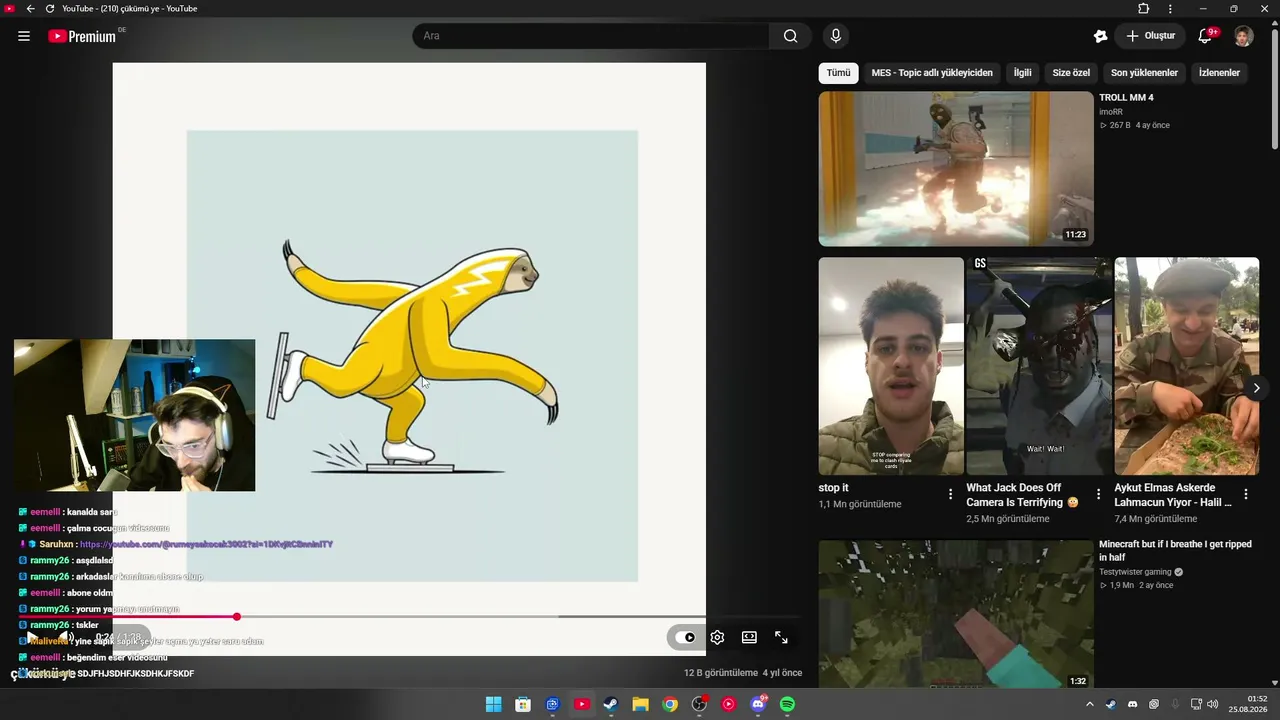Select the "Son yüklenenler" filter chip
1280x720 pixels.
(1144, 73)
